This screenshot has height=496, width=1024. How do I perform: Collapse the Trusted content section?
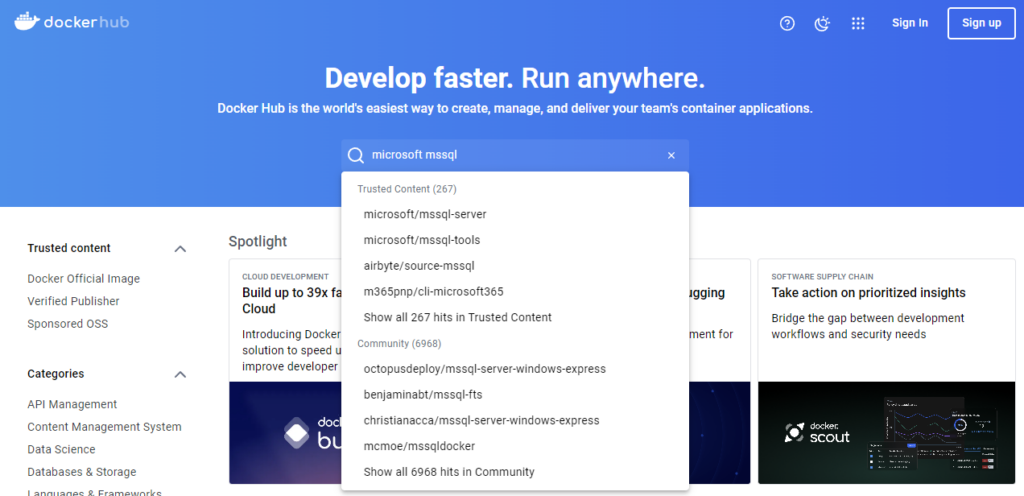(180, 249)
